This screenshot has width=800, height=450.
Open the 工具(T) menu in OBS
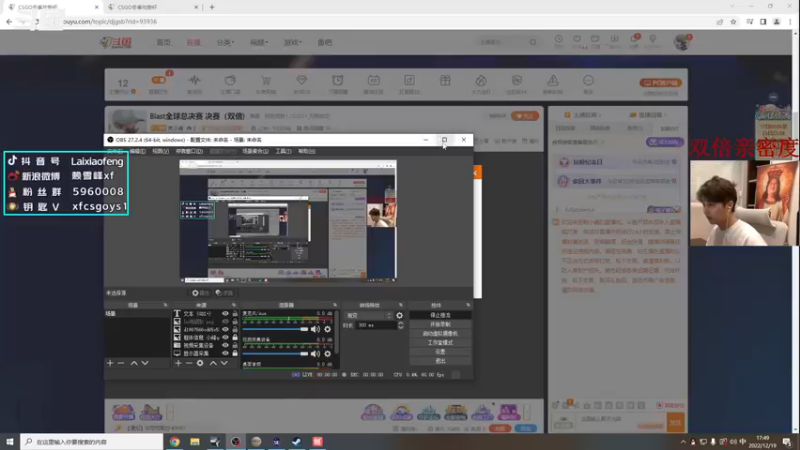tap(283, 151)
